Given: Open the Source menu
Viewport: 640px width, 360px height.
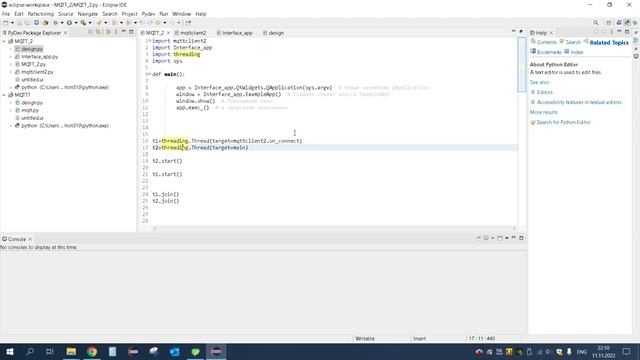Looking at the screenshot, I should point(65,14).
